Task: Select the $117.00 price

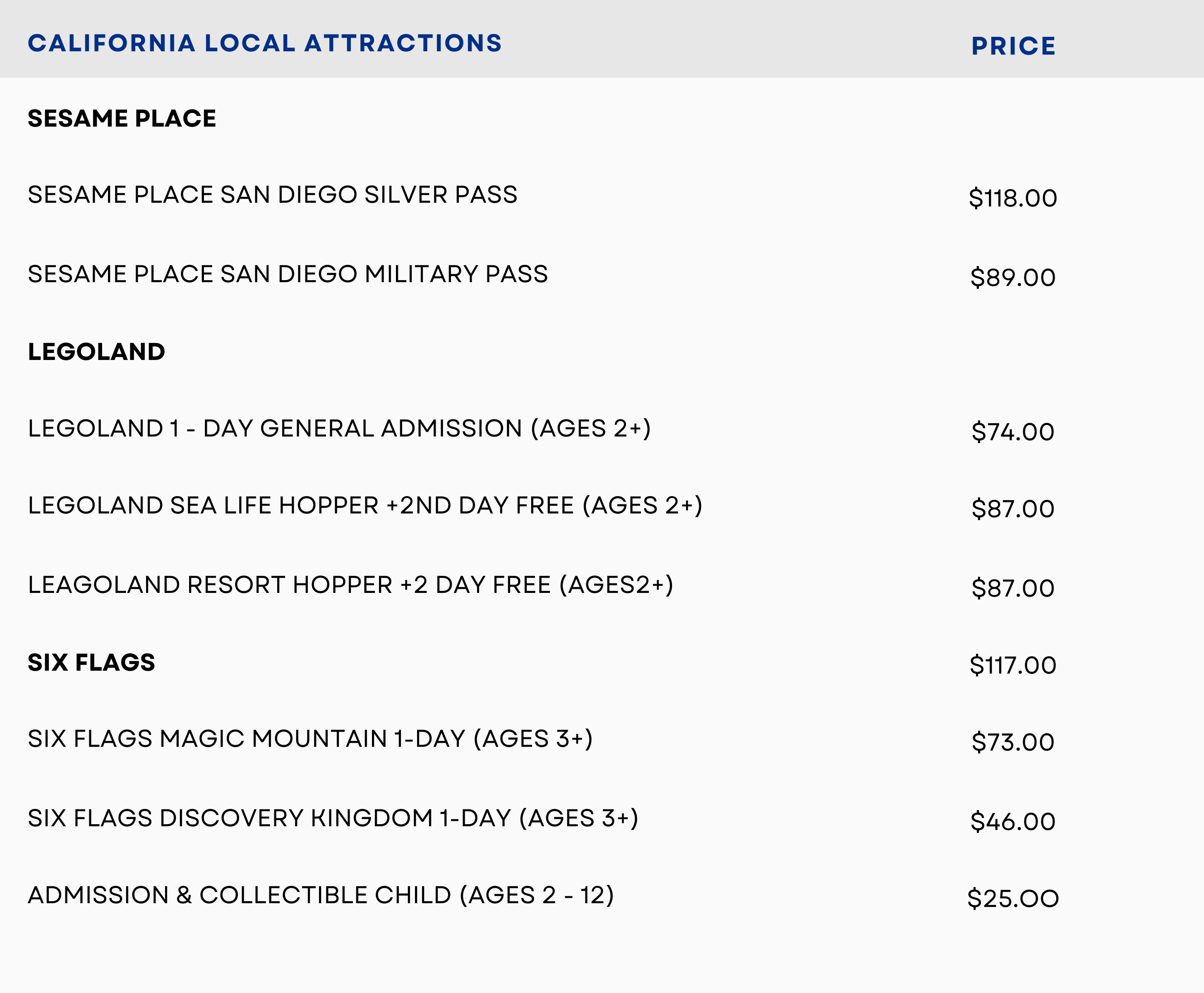Action: click(x=1012, y=666)
